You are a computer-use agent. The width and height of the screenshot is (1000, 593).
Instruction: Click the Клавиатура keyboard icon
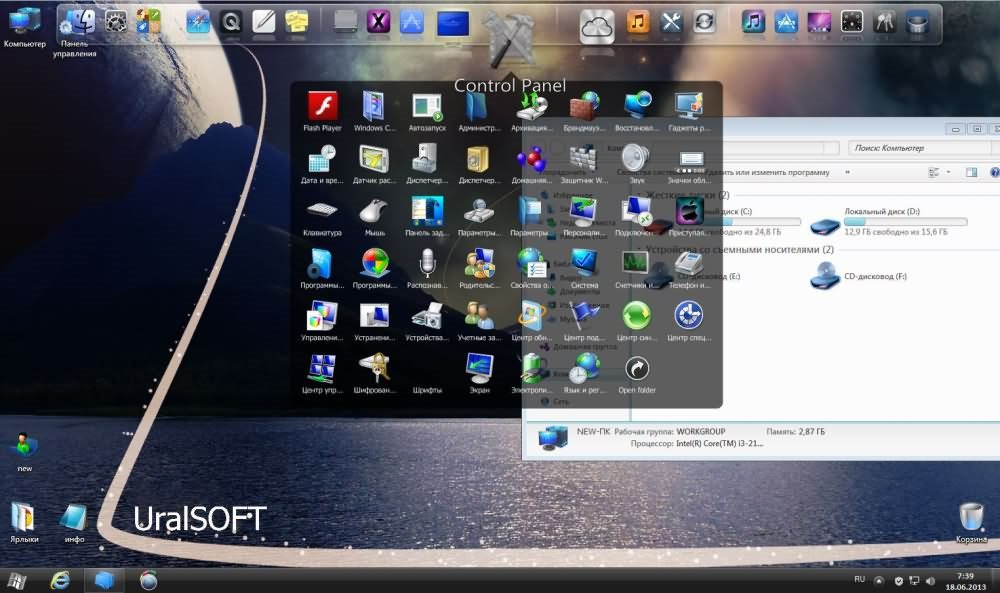(322, 212)
